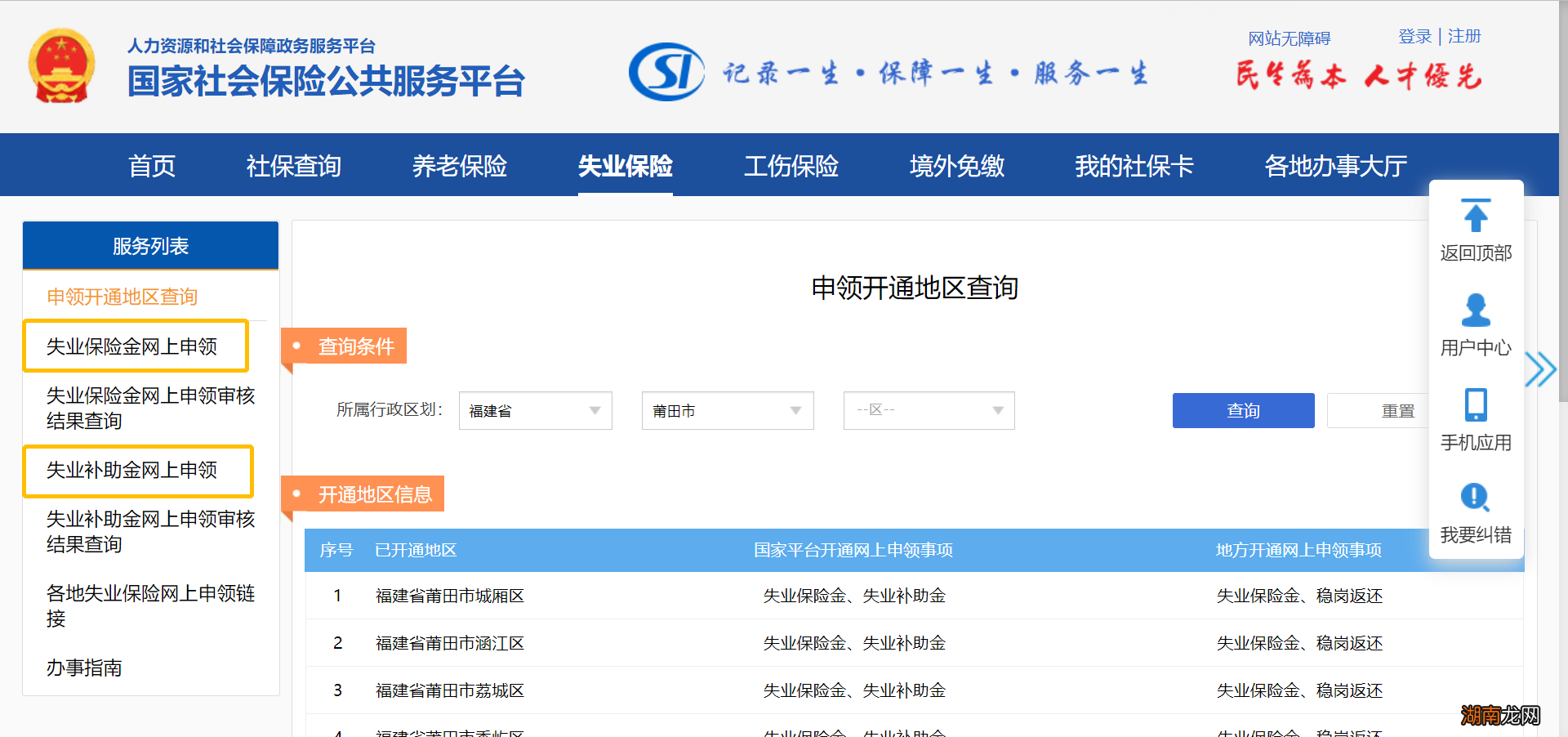Open 失业保险金网上申领 in the sidebar
This screenshot has height=737, width=1568.
135,346
